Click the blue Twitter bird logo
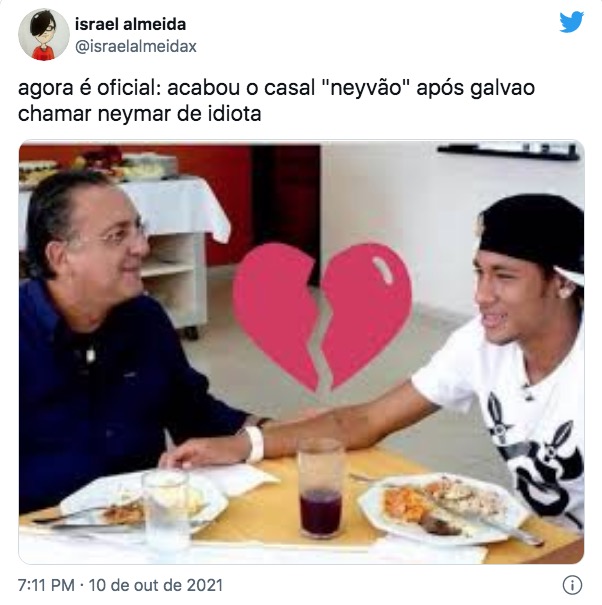Viewport: 602px width, 605px height. tap(571, 22)
